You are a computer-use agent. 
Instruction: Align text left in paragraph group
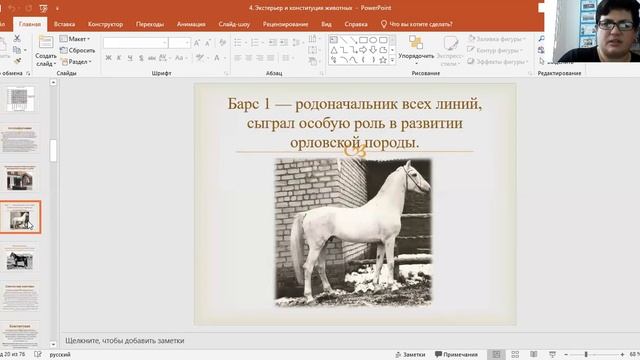238,58
